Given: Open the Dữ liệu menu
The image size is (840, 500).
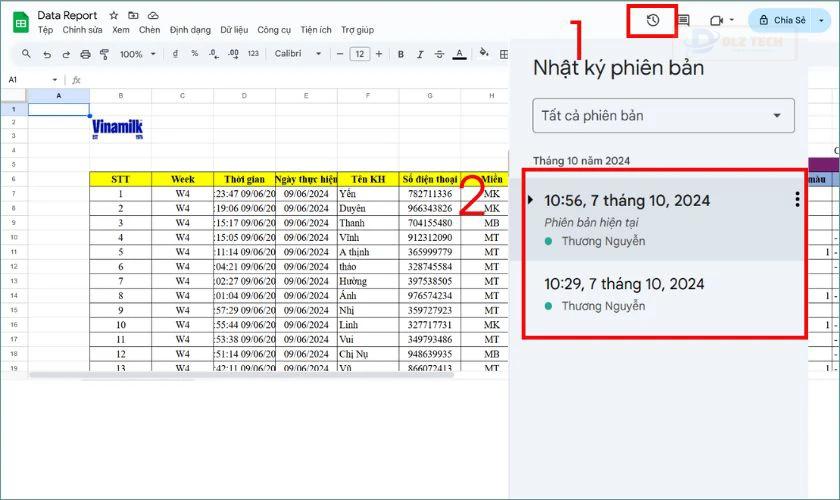Looking at the screenshot, I should [x=234, y=30].
